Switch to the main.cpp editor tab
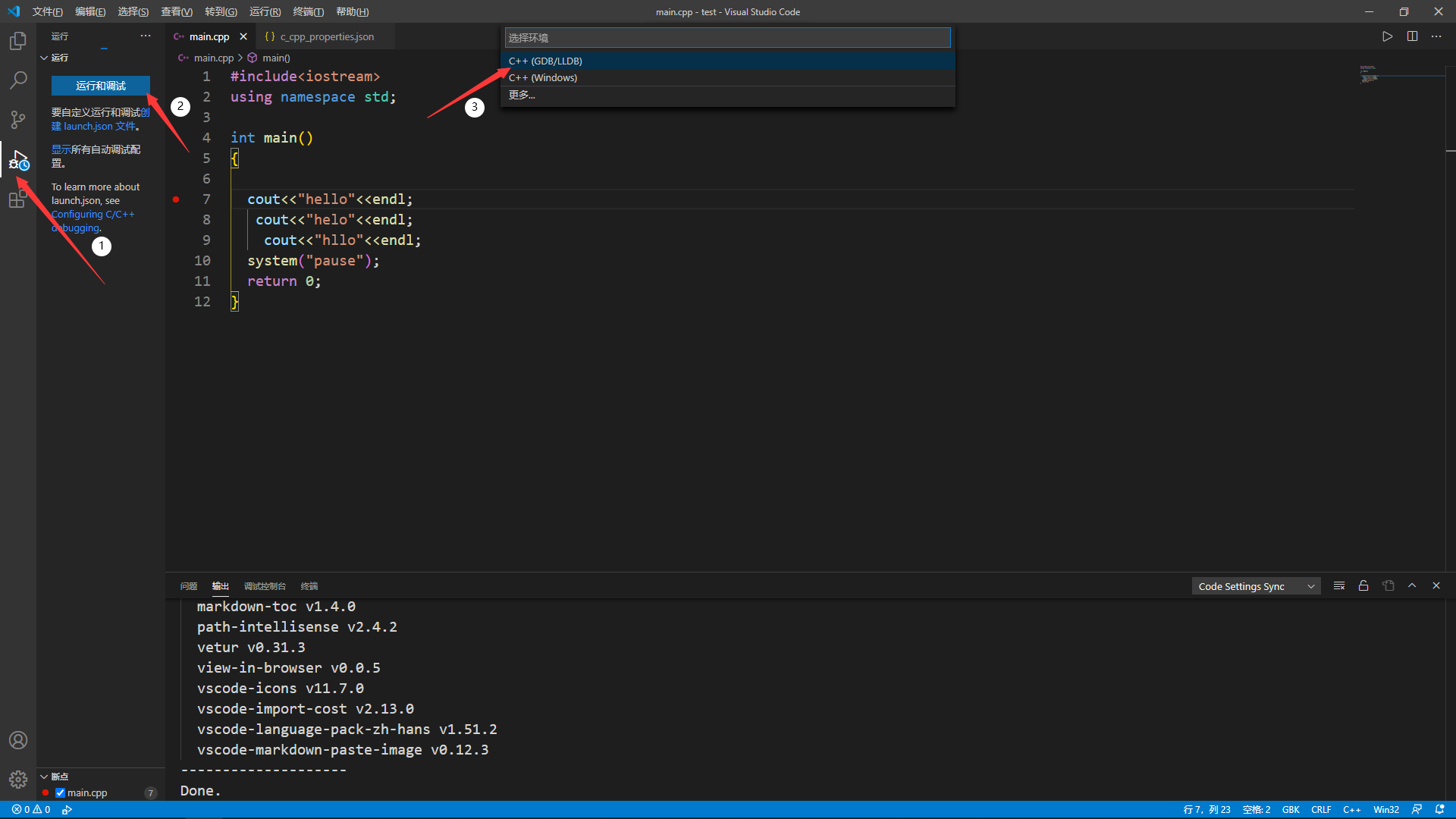Screen dimensions: 1456x819 tap(209, 36)
